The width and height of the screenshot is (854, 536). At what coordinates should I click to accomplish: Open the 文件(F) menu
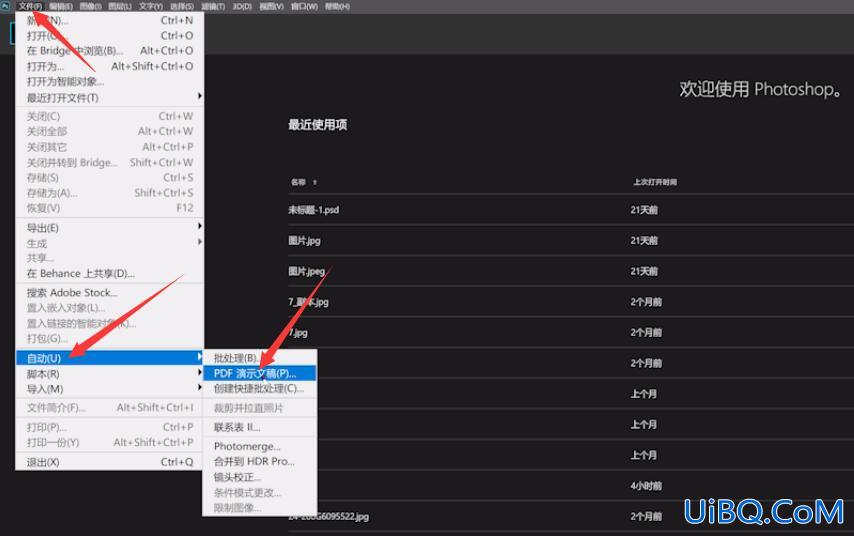30,6
